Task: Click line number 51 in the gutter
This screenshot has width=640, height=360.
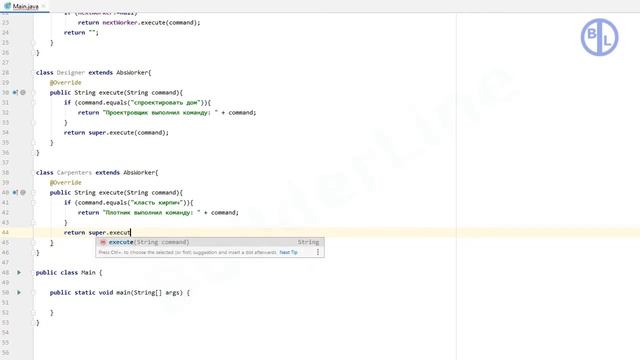Action: (5, 302)
